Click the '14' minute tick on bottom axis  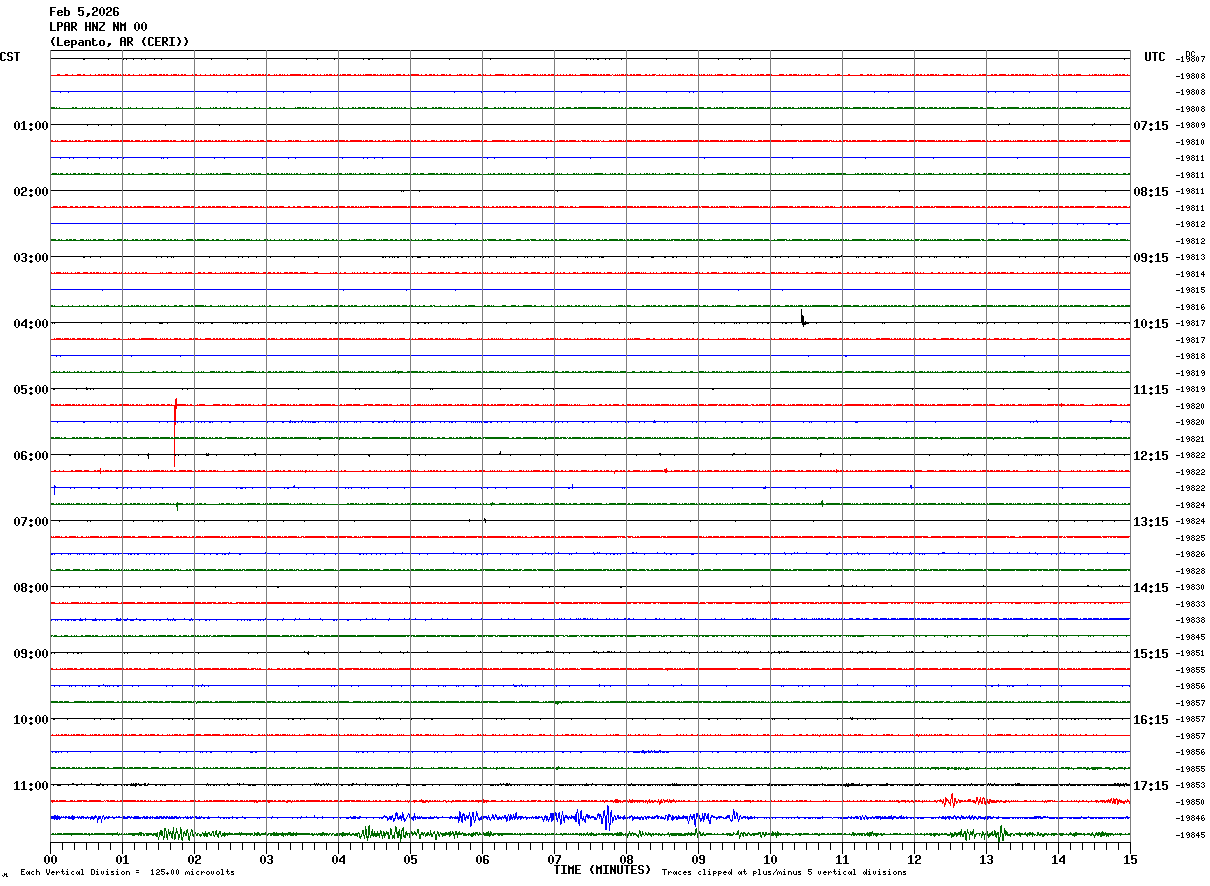1059,859
